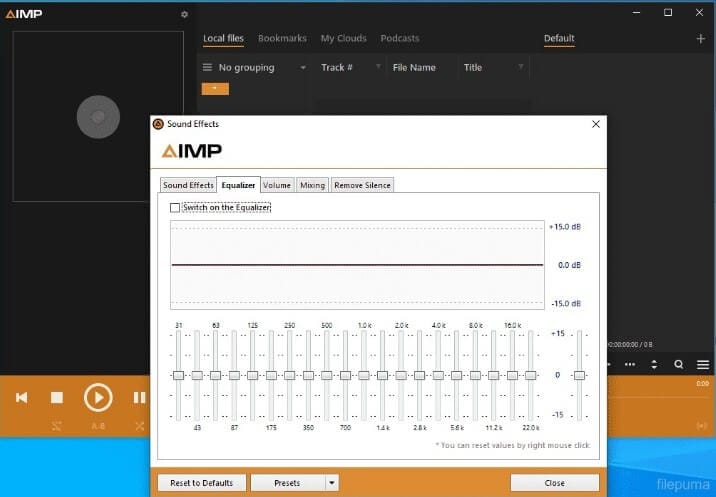Click the 16.0k band slider handle
This screenshot has width=716, height=497.
[x=512, y=375]
